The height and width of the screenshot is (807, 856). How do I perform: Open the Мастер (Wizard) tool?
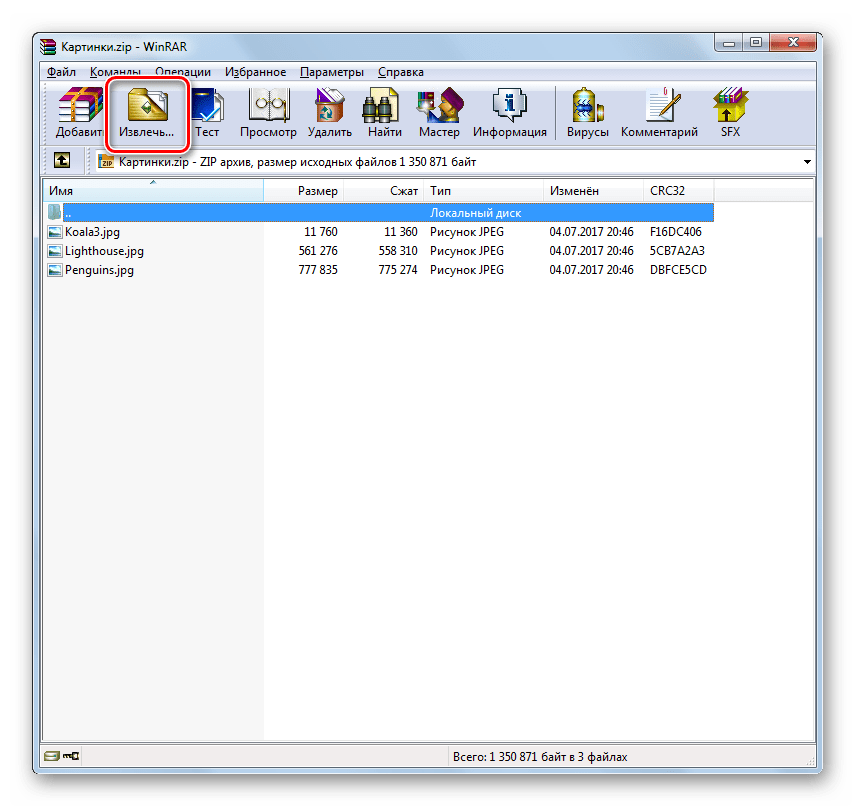439,112
